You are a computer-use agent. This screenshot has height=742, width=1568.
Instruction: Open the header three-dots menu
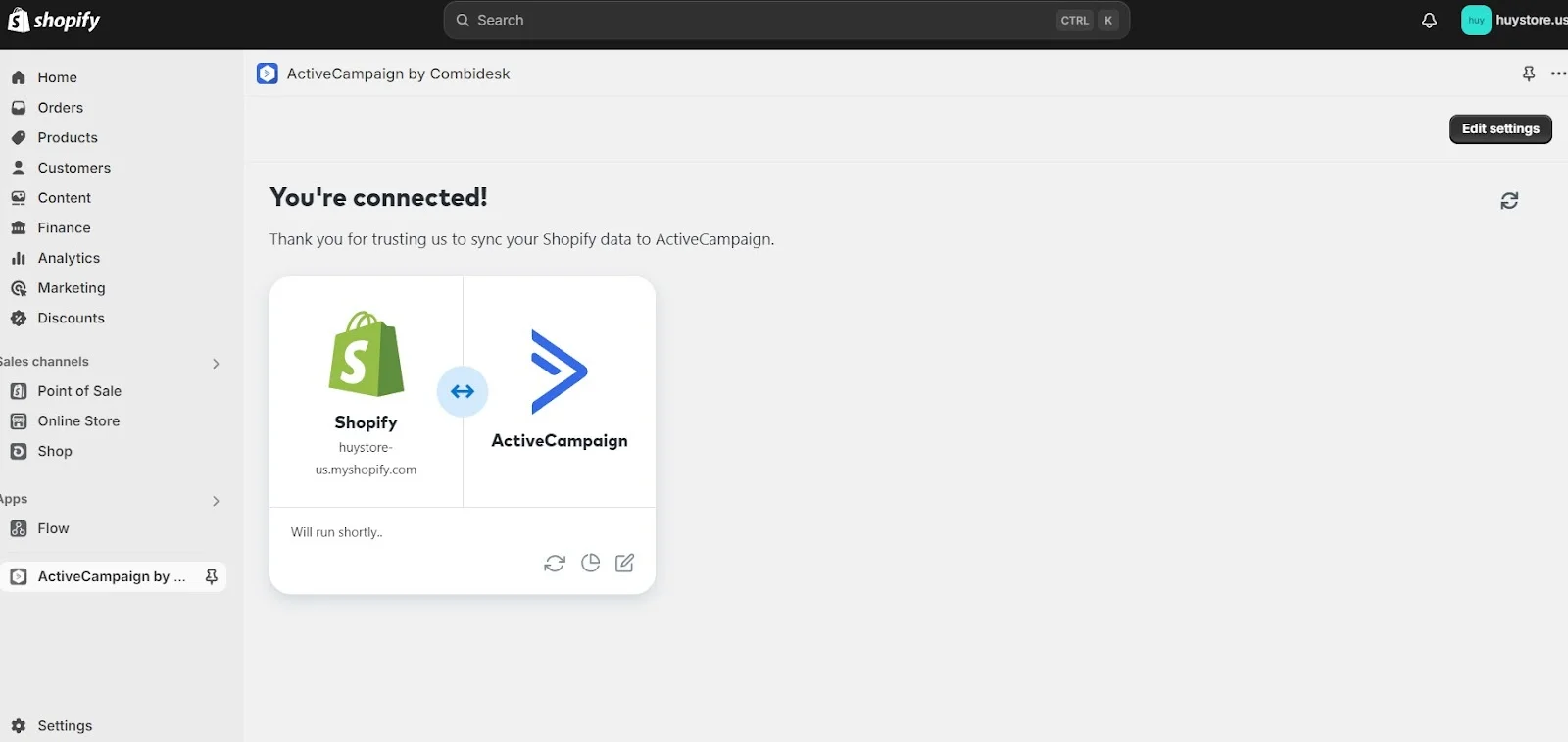(x=1558, y=74)
